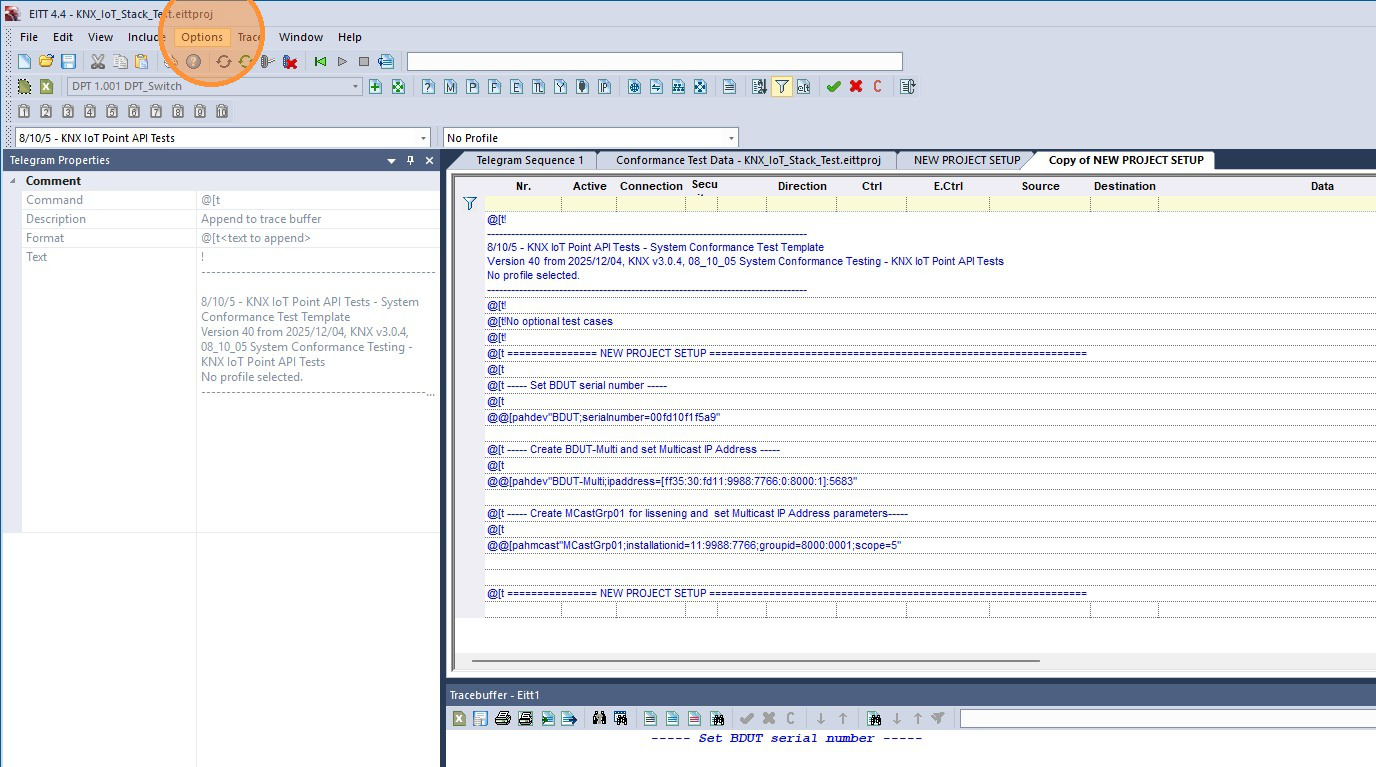This screenshot has width=1376, height=767.
Task: Click the globe network toolbar icon
Action: click(x=634, y=87)
